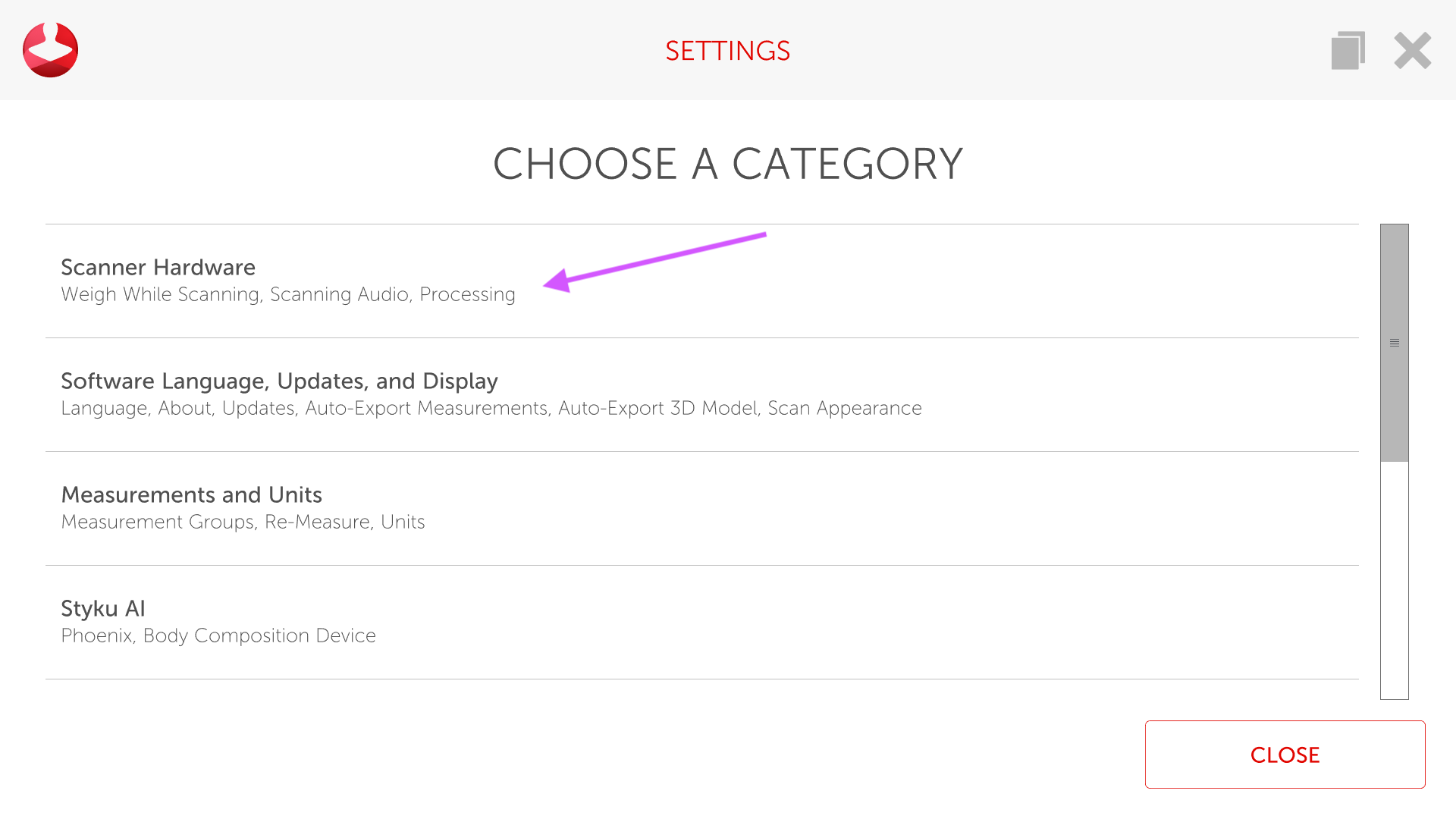Dismiss settings with the gray X icon
The height and width of the screenshot is (819, 1456).
(1412, 51)
